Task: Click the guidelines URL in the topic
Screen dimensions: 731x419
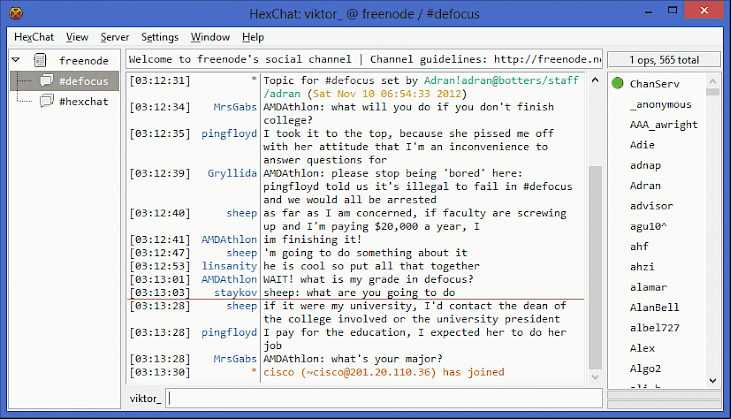Action: pyautogui.click(x=548, y=59)
